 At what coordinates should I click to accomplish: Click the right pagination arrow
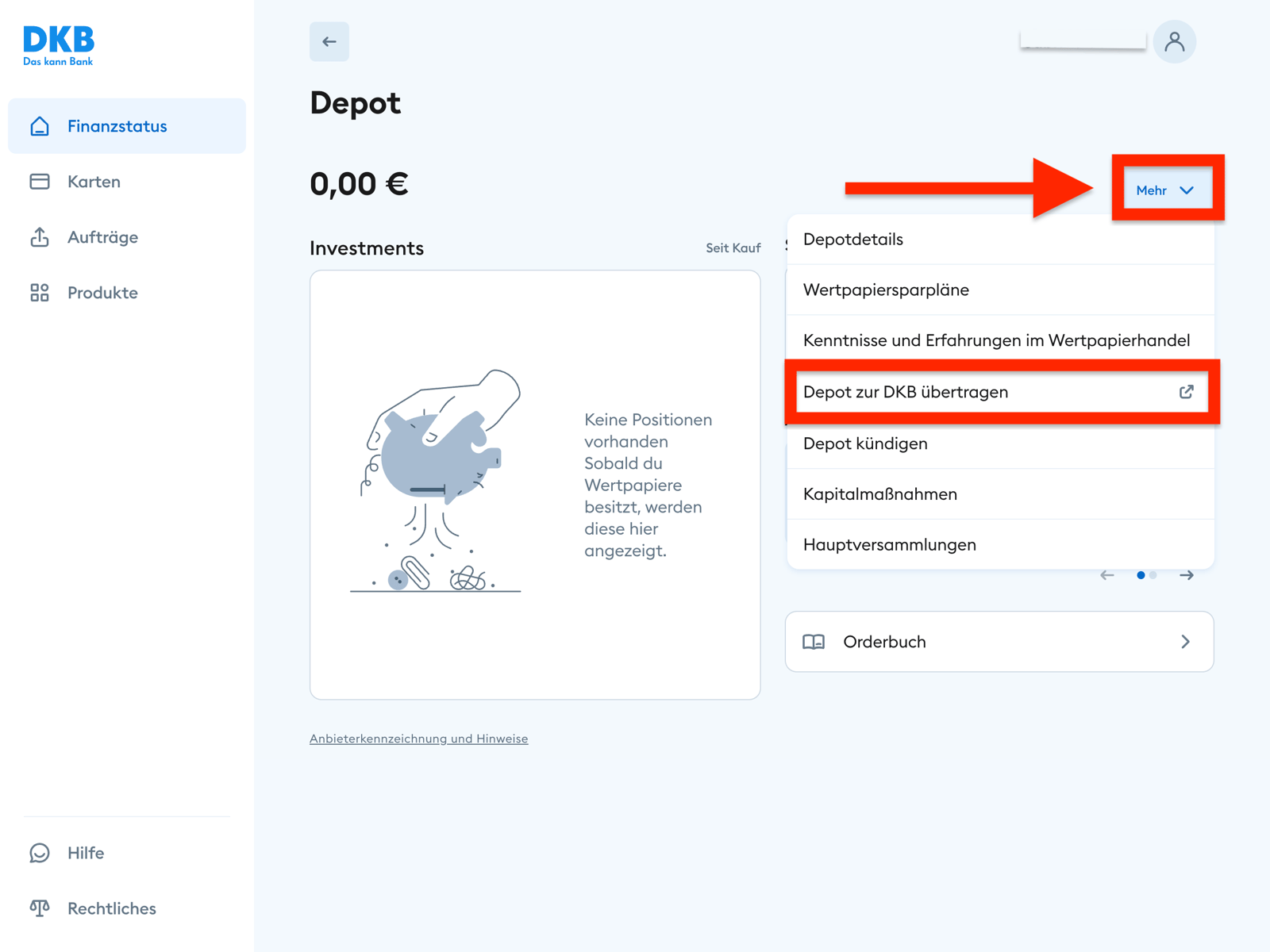(x=1187, y=575)
